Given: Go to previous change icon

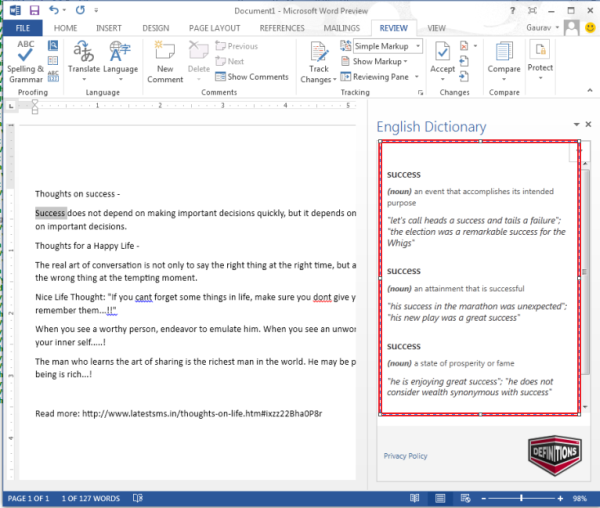Looking at the screenshot, I should [x=464, y=61].
